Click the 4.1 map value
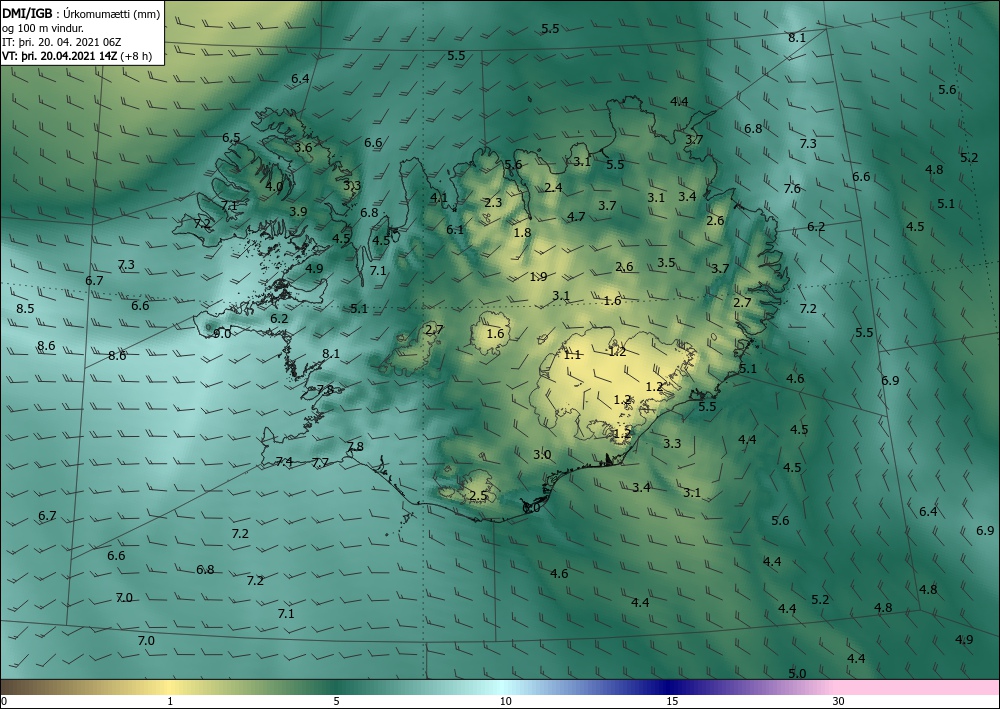The width and height of the screenshot is (1000, 709). [439, 198]
